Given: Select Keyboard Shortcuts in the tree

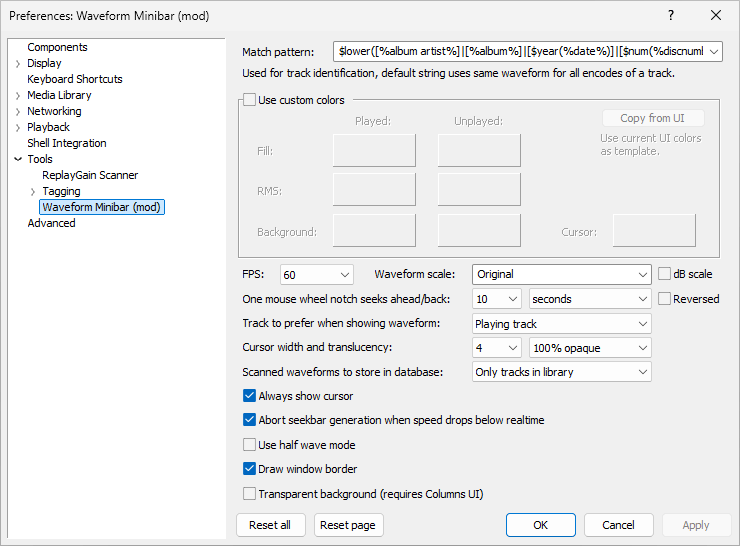Looking at the screenshot, I should coord(74,79).
